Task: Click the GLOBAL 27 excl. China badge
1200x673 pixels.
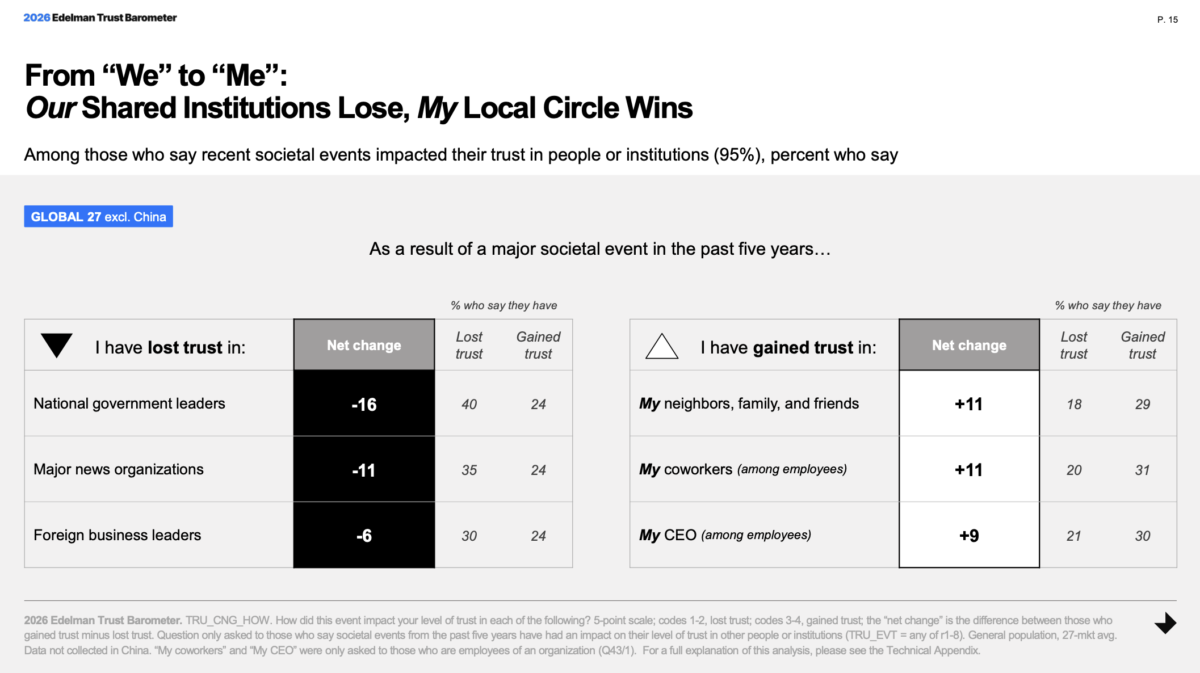Action: pos(98,216)
